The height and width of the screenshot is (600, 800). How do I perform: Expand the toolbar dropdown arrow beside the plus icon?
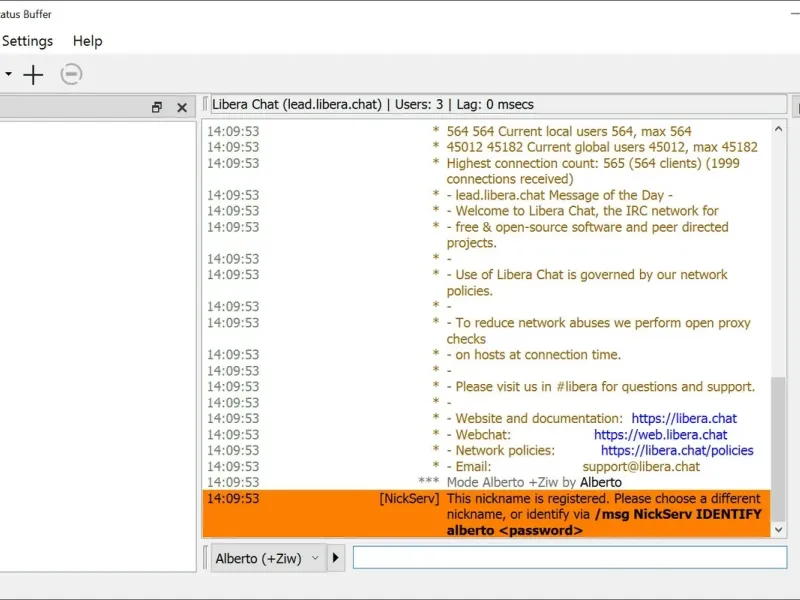tap(9, 74)
